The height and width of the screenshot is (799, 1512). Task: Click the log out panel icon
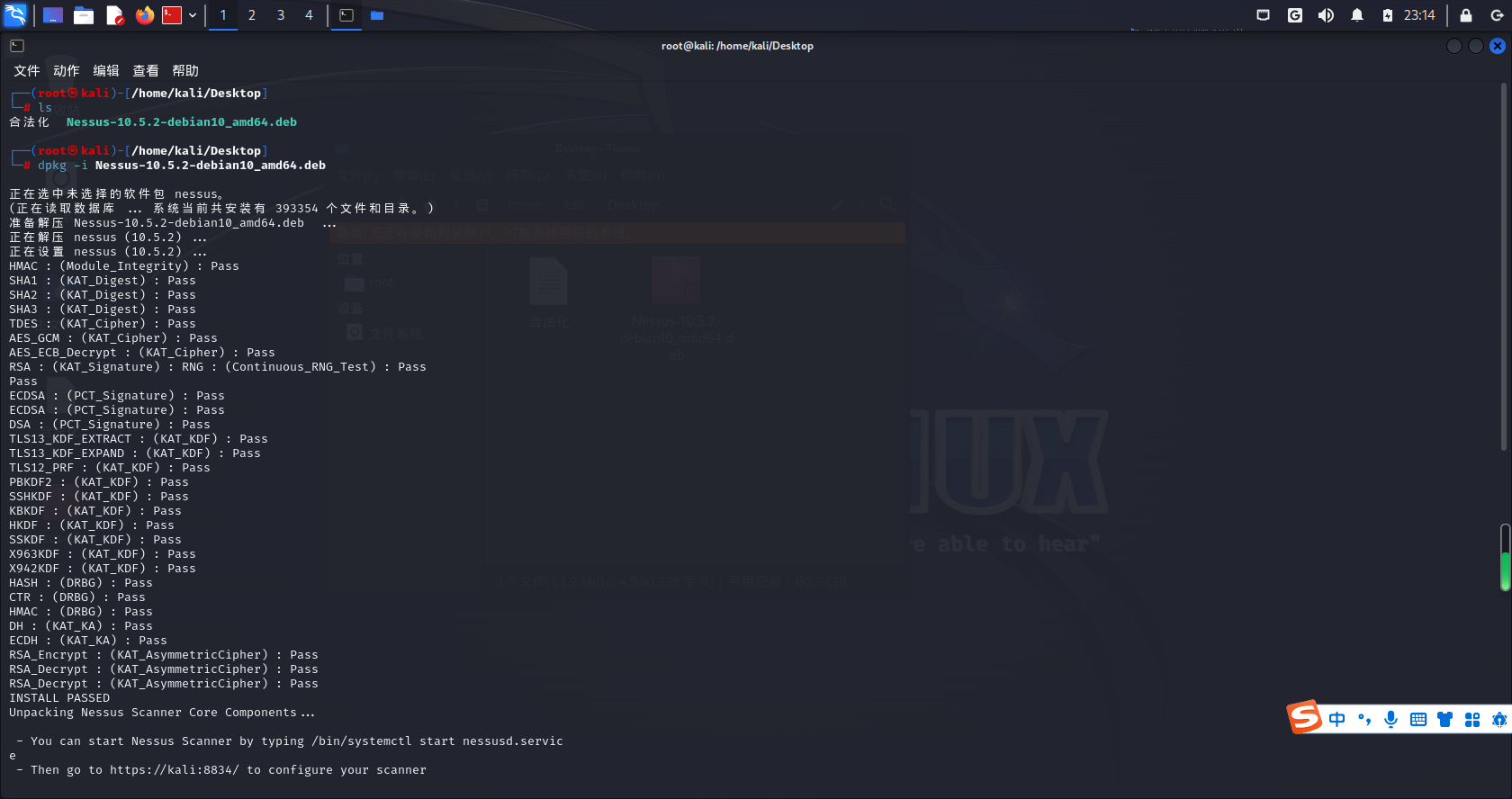[1497, 15]
